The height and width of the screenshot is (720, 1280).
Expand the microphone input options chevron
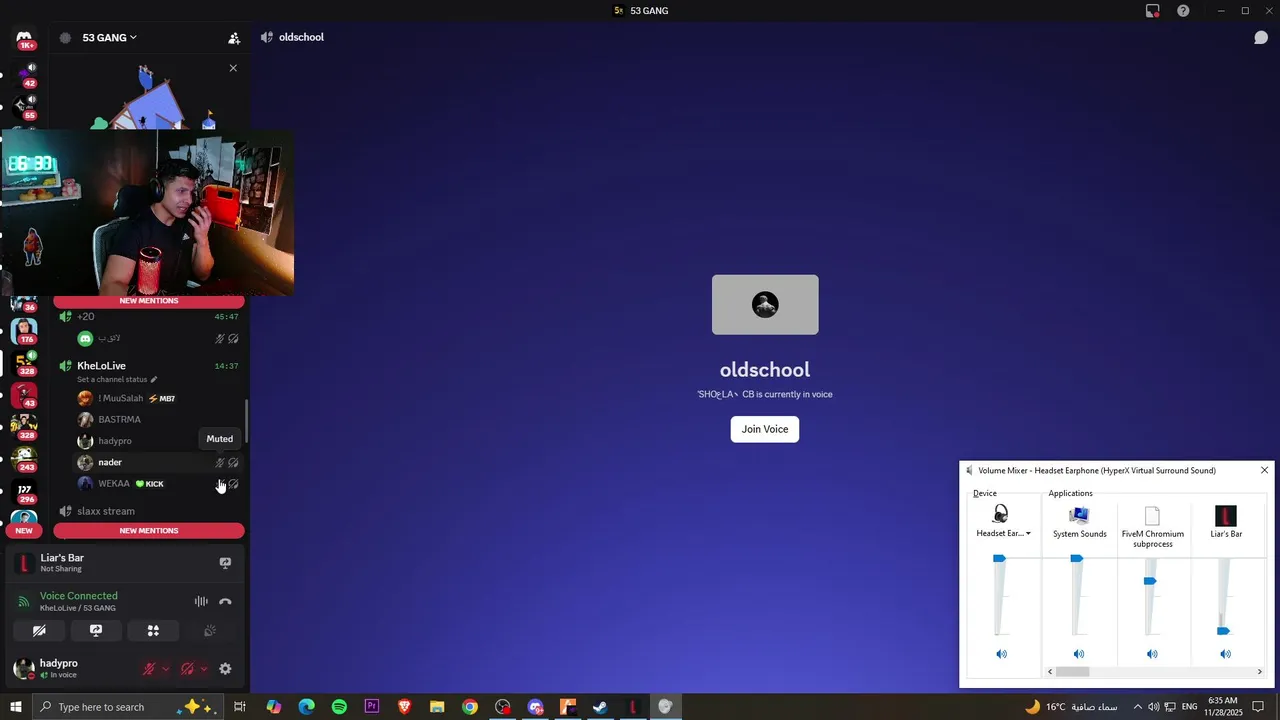pos(166,669)
